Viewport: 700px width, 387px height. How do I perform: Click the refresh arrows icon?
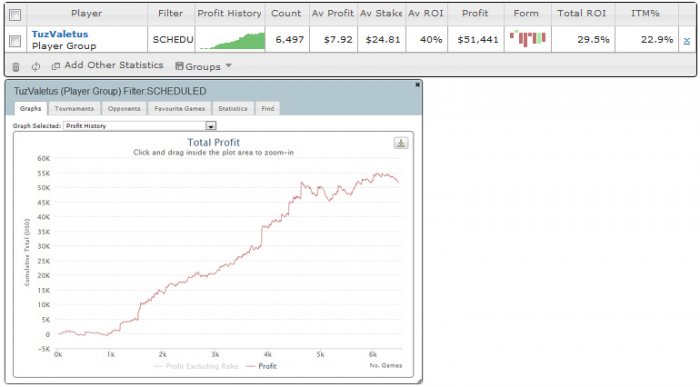coord(36,67)
